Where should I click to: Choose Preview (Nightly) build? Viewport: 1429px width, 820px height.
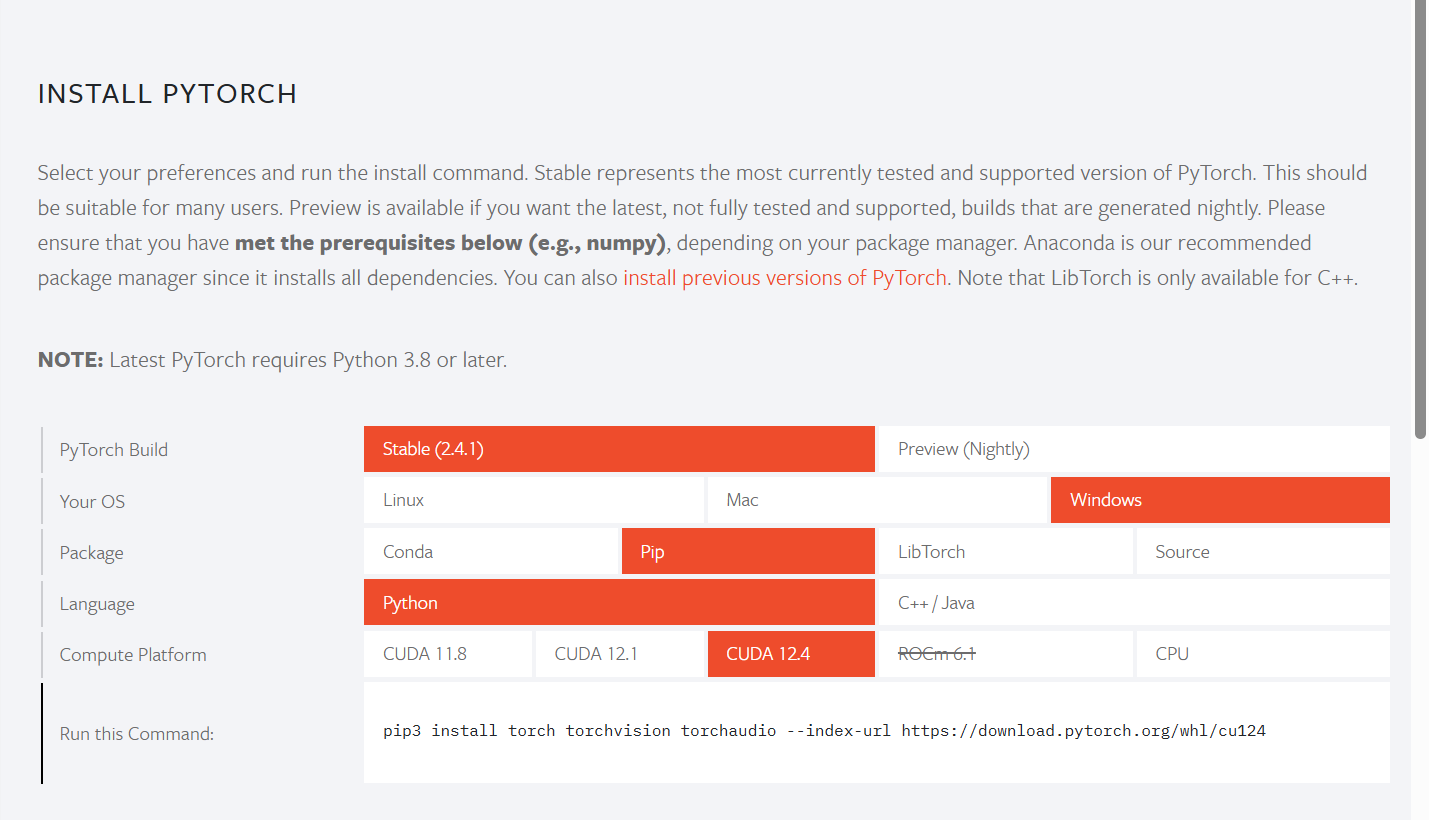point(1134,449)
